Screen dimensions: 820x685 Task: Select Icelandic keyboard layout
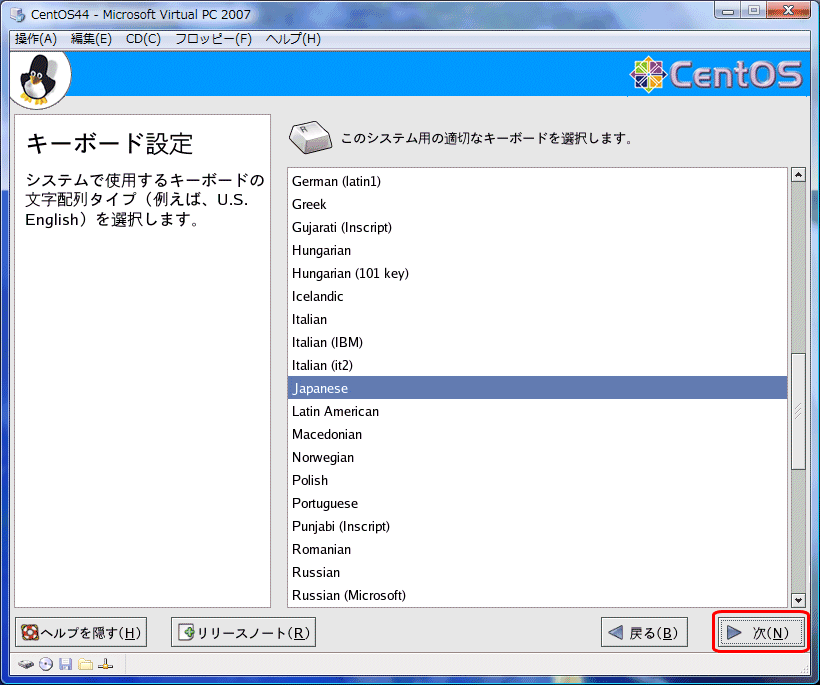537,296
